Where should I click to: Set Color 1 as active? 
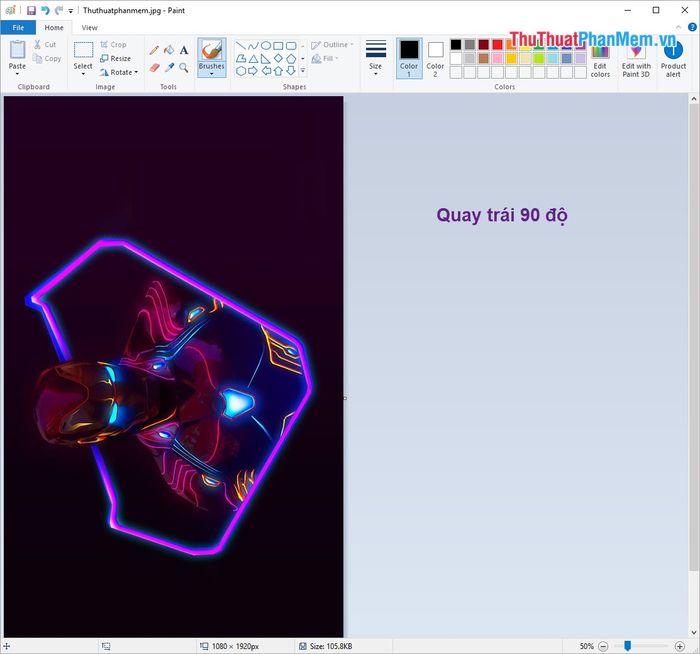pos(409,58)
